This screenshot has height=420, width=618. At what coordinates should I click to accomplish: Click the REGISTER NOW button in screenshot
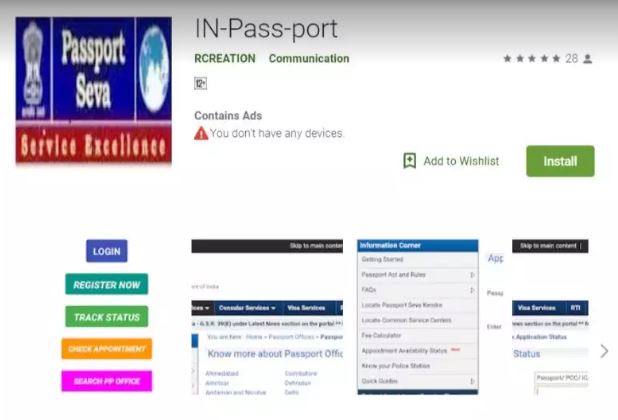(106, 284)
